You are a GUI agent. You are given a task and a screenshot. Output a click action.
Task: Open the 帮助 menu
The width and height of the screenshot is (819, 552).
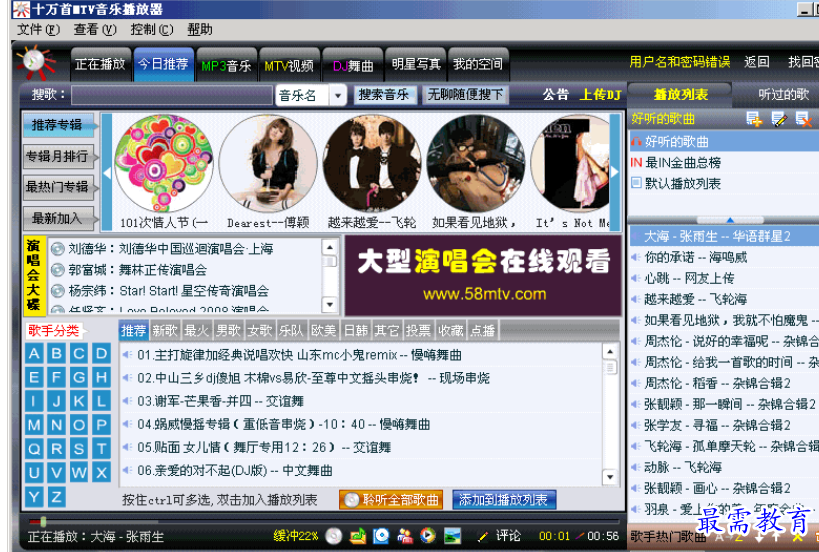(x=200, y=30)
